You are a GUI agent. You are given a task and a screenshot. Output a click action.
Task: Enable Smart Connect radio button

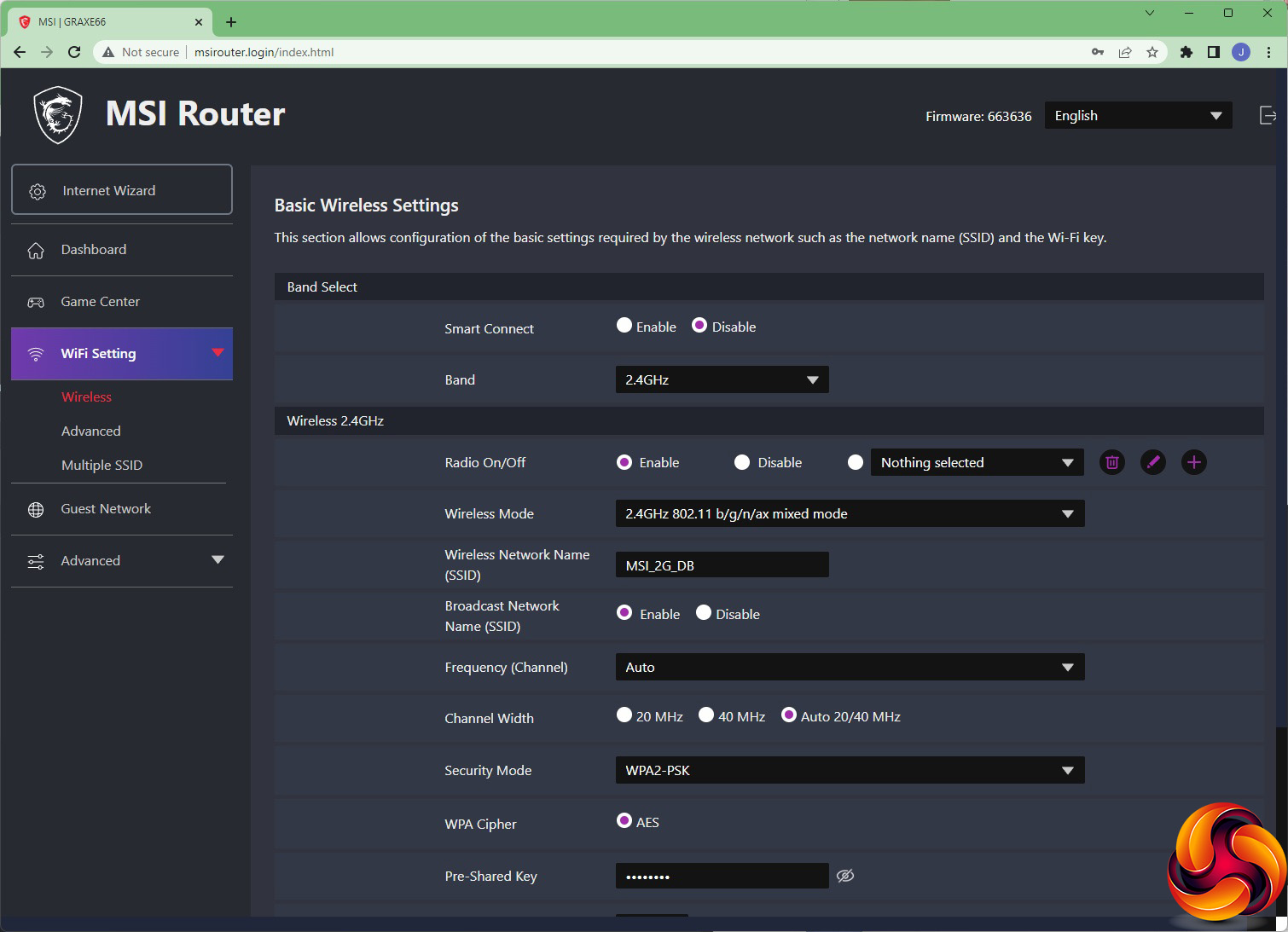[624, 326]
